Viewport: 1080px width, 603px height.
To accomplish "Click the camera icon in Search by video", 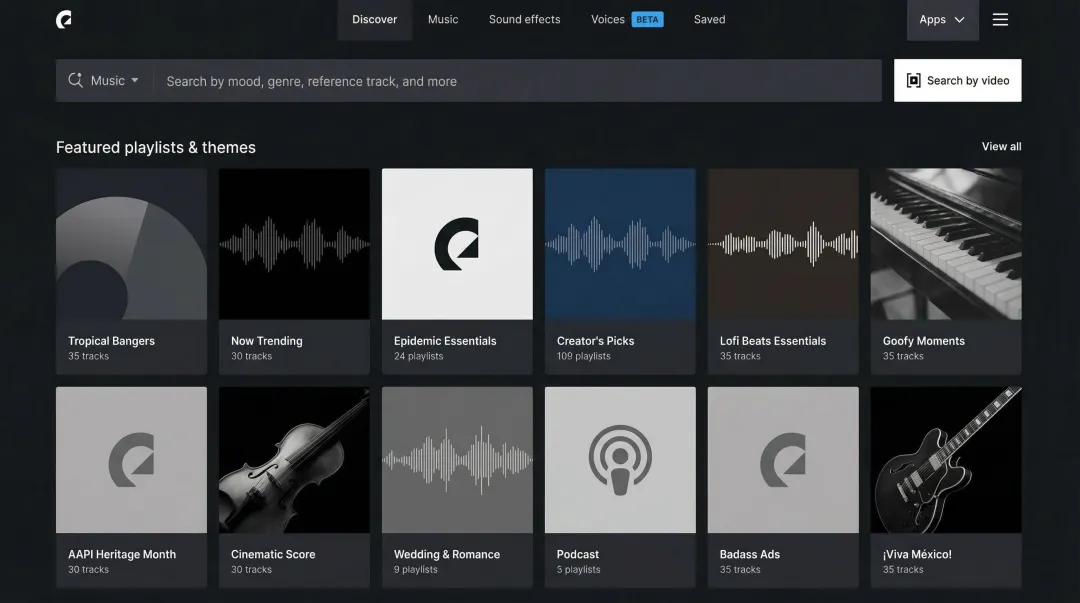I will 913,81.
